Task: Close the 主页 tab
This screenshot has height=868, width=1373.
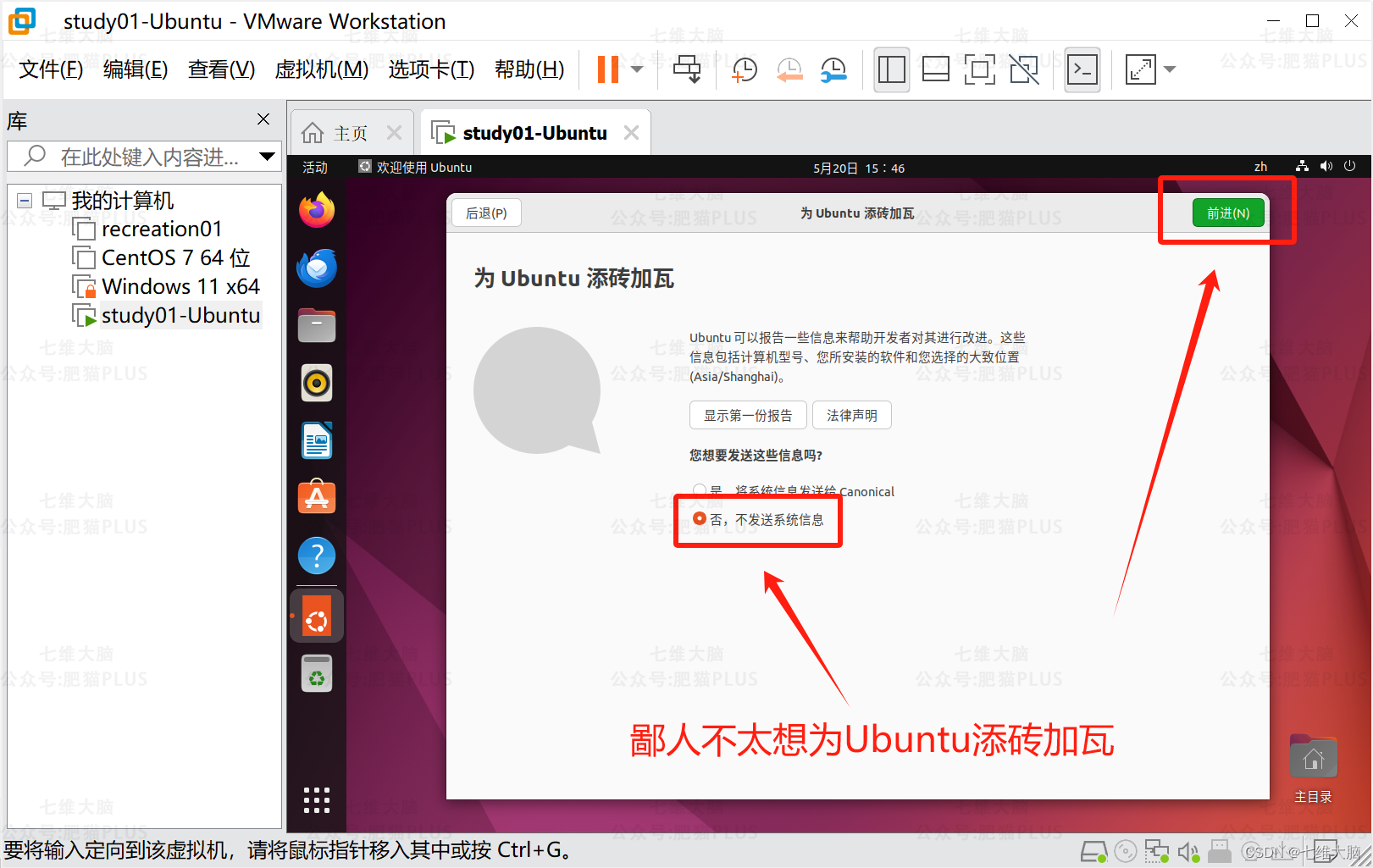Action: pyautogui.click(x=394, y=133)
